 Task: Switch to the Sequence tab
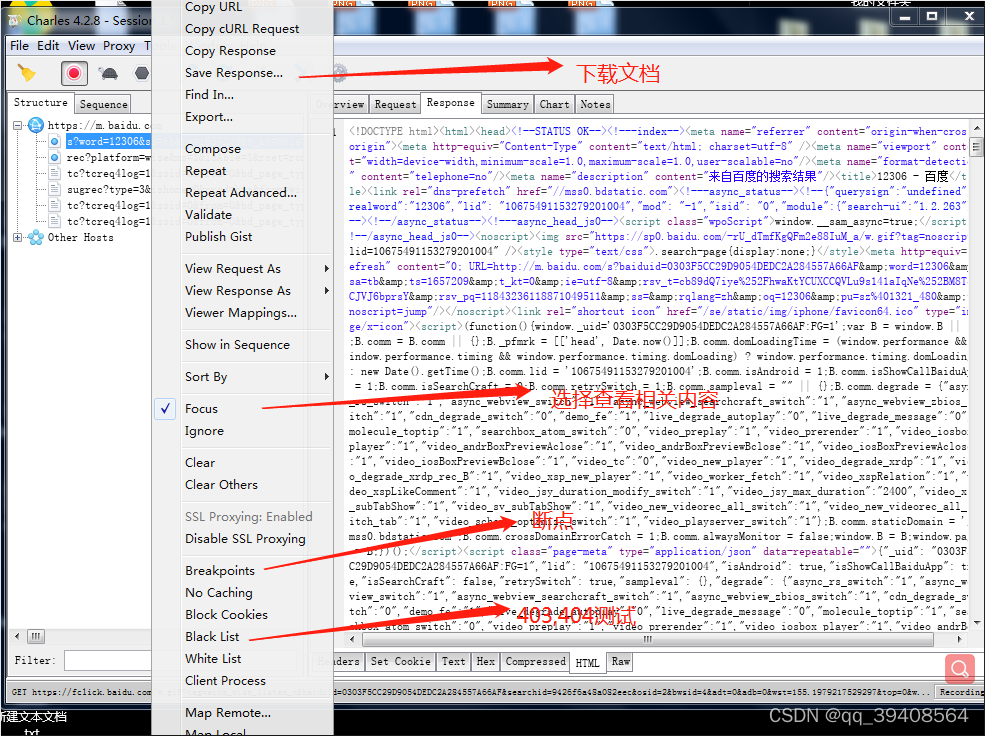pos(103,104)
